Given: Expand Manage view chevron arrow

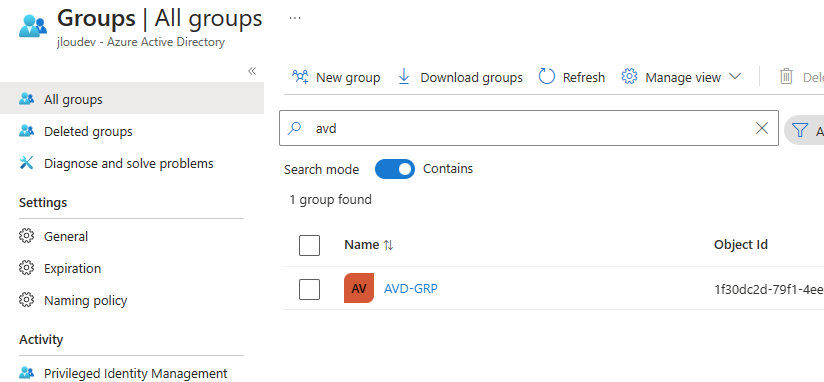Looking at the screenshot, I should 735,77.
